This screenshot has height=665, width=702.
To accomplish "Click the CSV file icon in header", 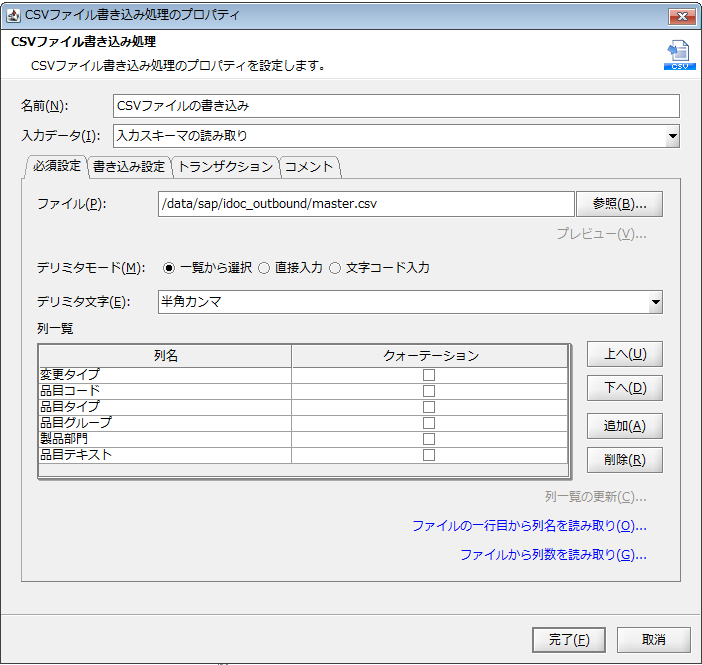I will [679, 55].
